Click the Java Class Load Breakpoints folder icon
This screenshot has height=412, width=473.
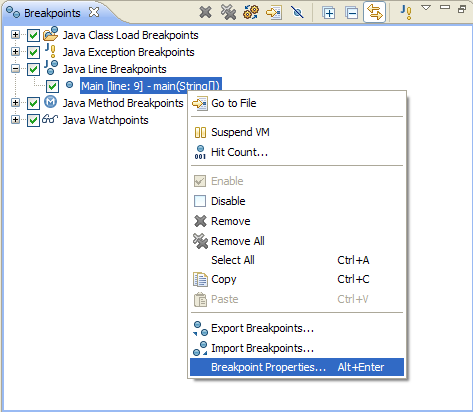[51, 34]
